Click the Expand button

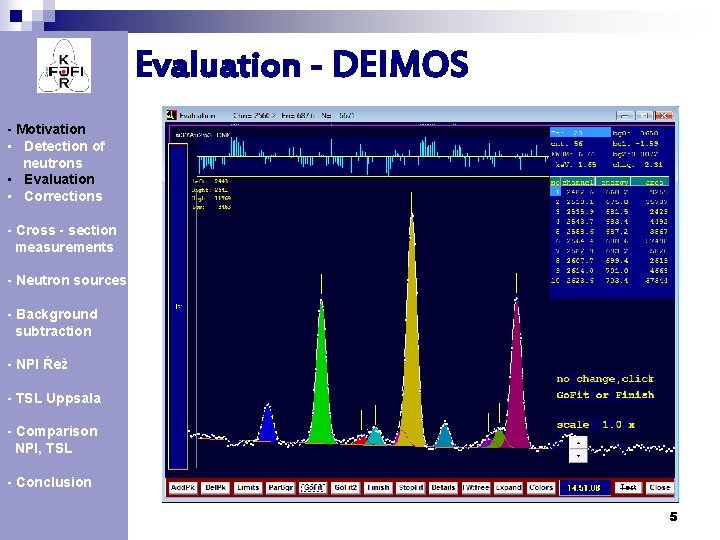[508, 488]
